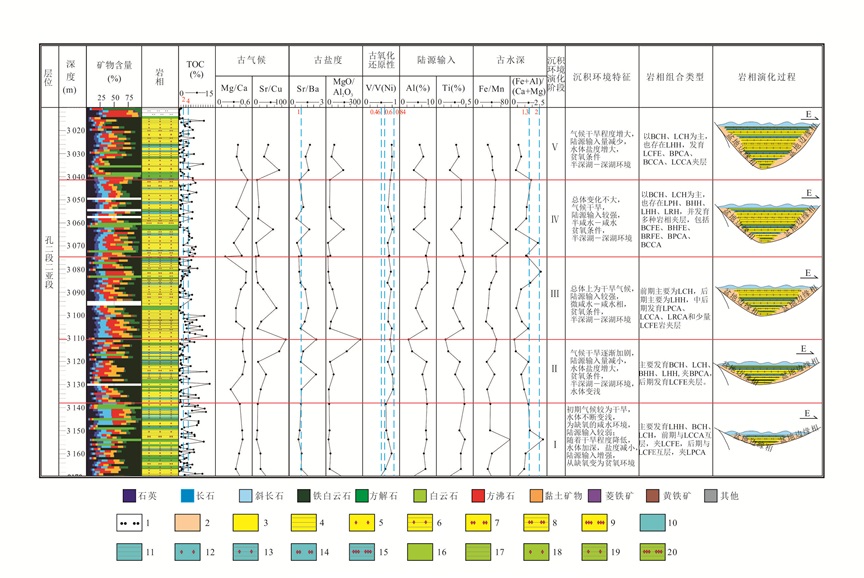Screen dimensions: 864x578
Task: Click stage label V
Action: click(555, 147)
